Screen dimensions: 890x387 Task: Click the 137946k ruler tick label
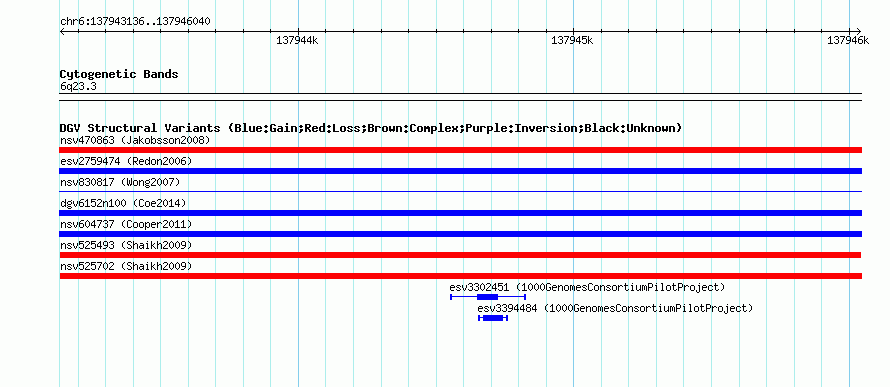pyautogui.click(x=848, y=40)
